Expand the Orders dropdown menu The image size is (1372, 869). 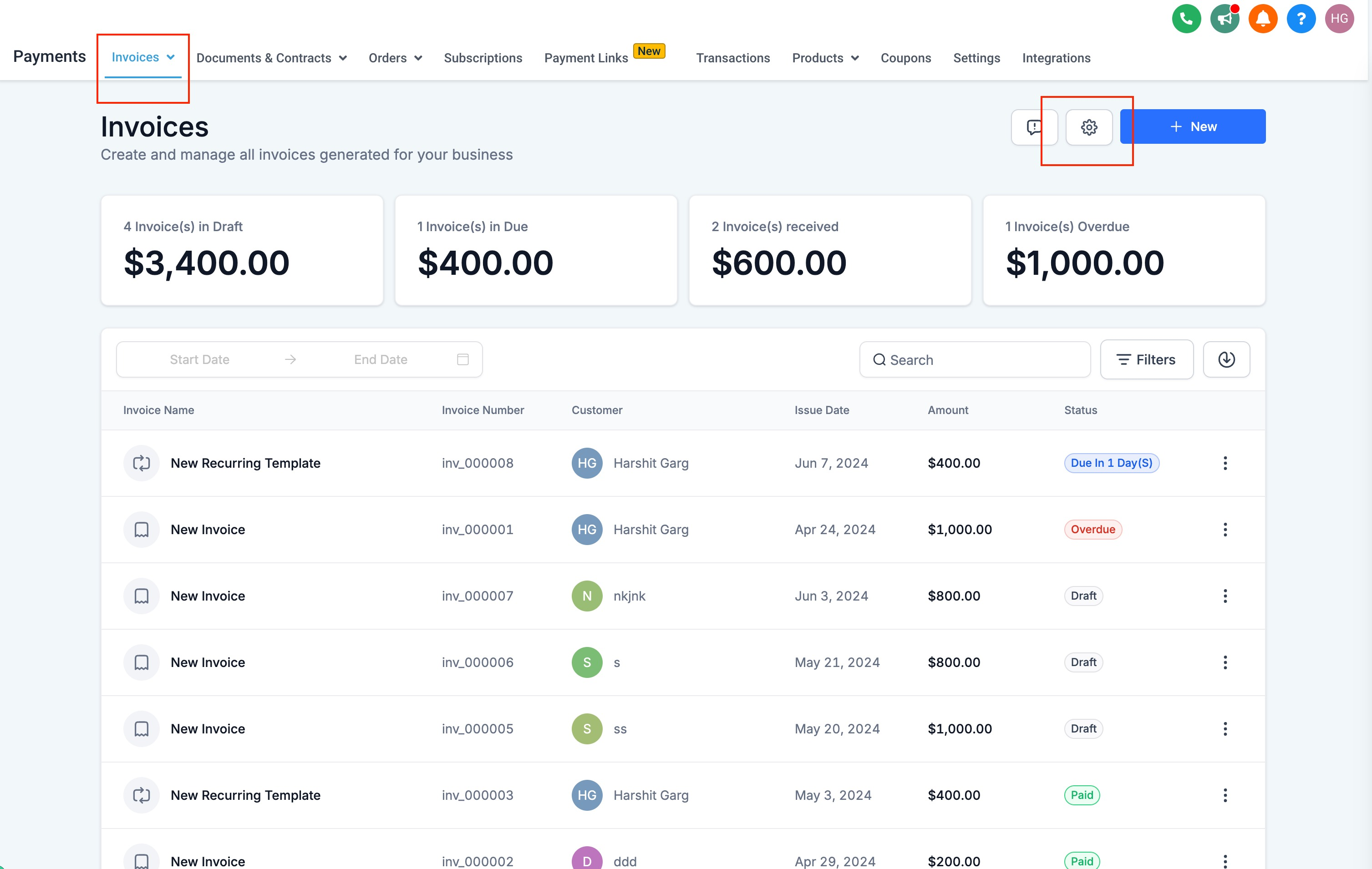(395, 58)
